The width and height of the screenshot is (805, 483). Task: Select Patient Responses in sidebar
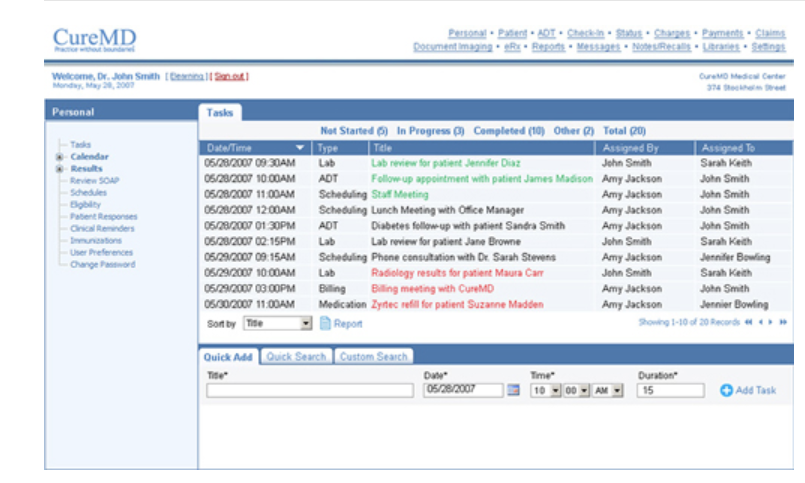104,217
